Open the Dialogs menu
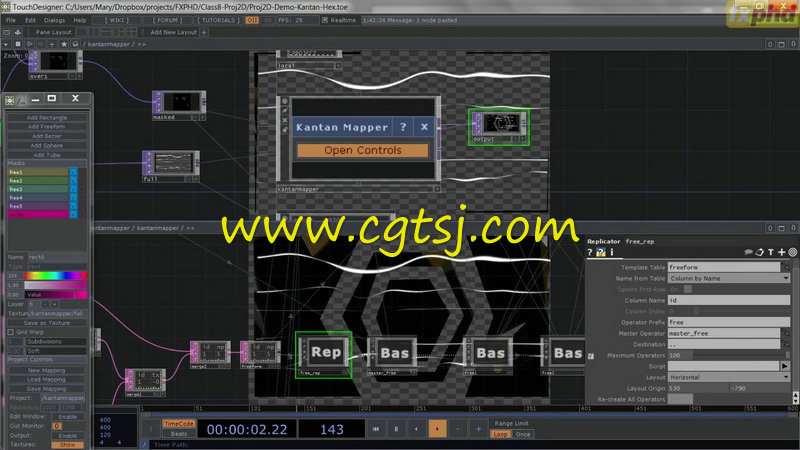Screen dimensions: 800x450 [x=54, y=20]
